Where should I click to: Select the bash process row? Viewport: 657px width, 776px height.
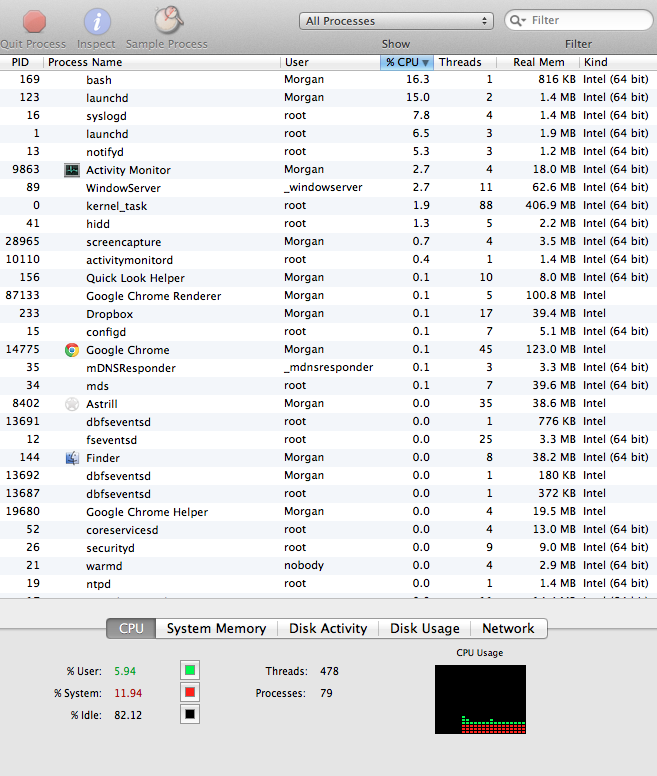328,80
